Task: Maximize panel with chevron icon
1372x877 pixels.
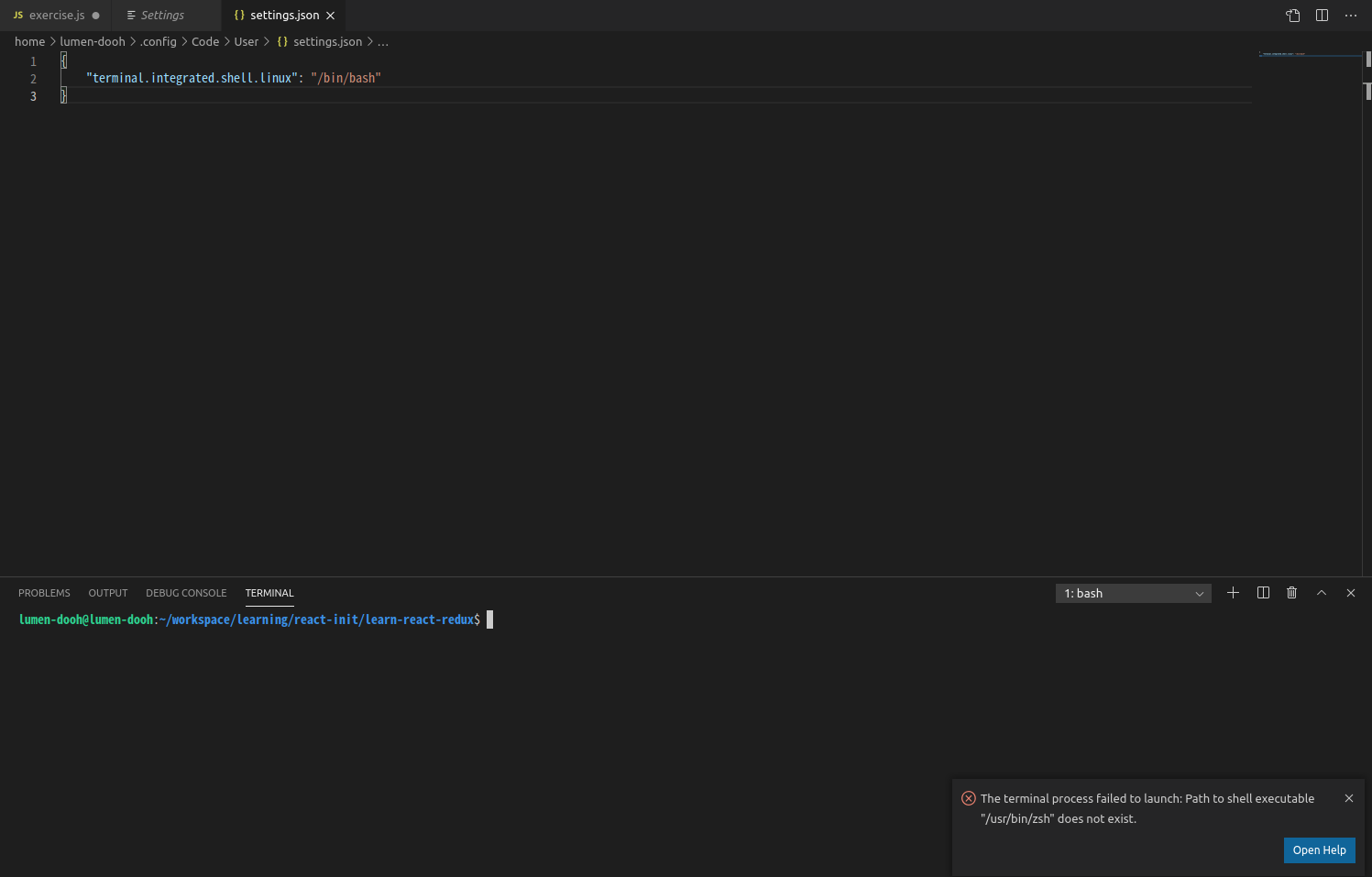Action: point(1322,593)
